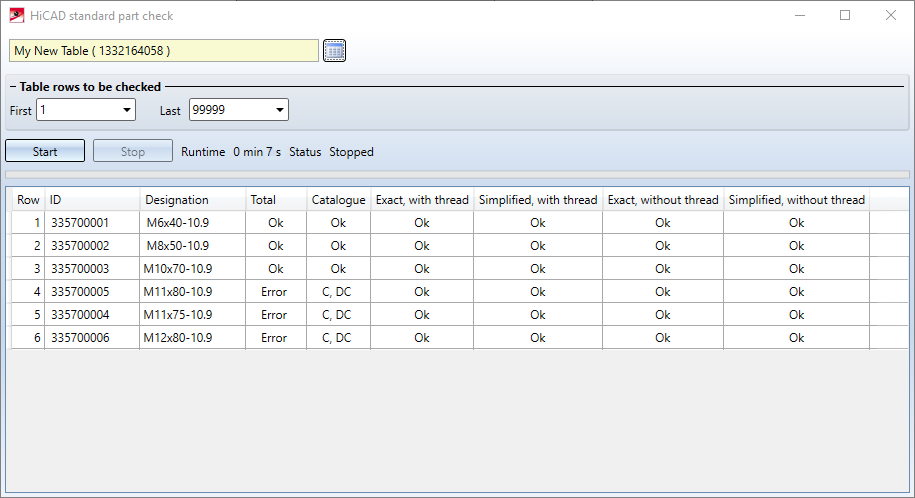Click the runtime value 0 min 7 s
The height and width of the screenshot is (498, 915).
point(257,152)
